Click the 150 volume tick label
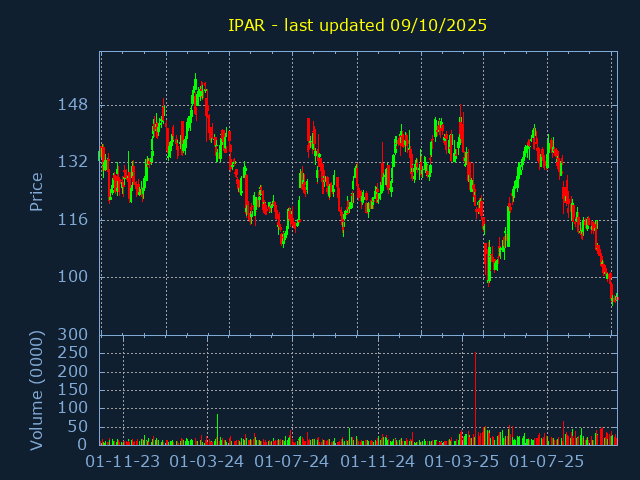Image resolution: width=640 pixels, height=480 pixels. pyautogui.click(x=72, y=389)
